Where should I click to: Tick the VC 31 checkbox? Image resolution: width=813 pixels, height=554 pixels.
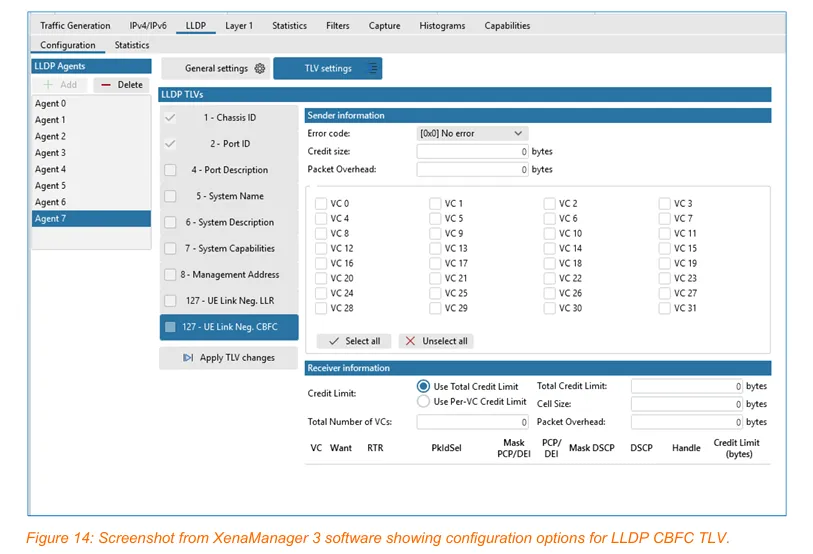tap(664, 308)
